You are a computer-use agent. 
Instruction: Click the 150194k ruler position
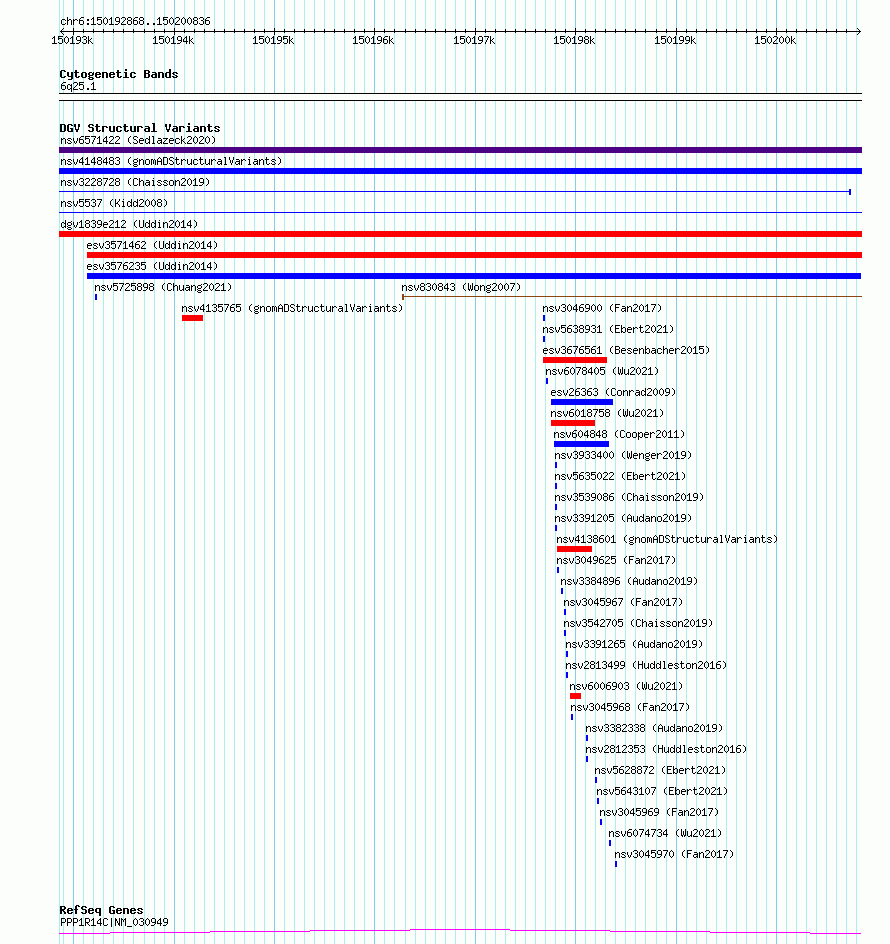coord(173,42)
